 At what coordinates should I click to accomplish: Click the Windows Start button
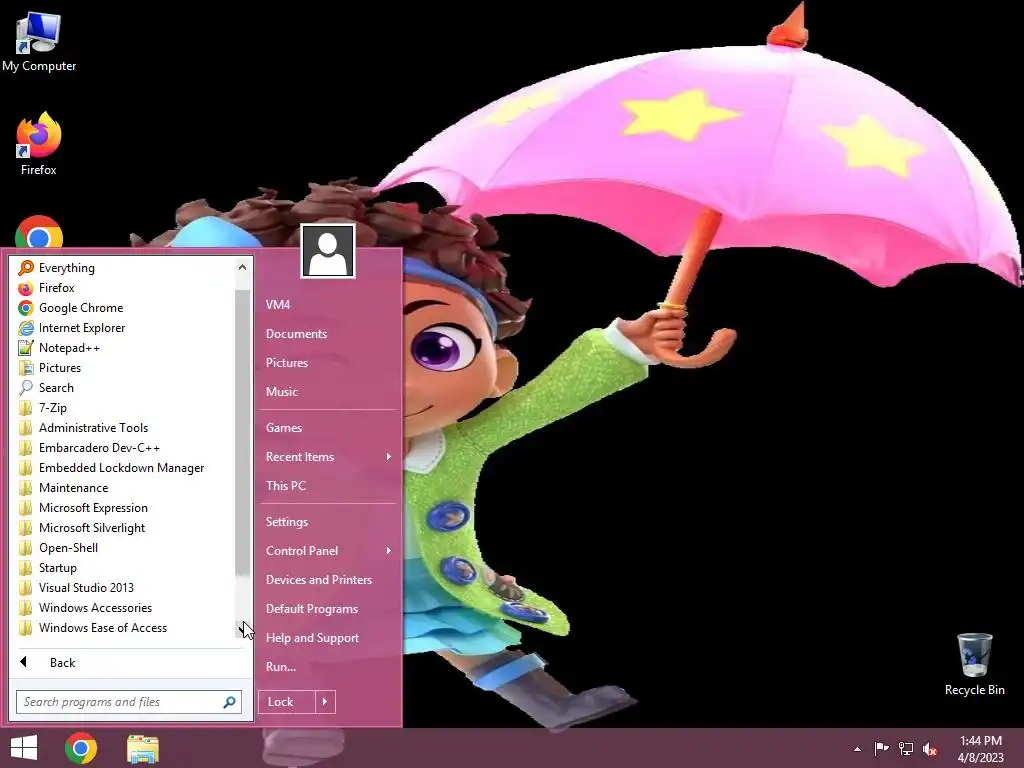pos(24,748)
